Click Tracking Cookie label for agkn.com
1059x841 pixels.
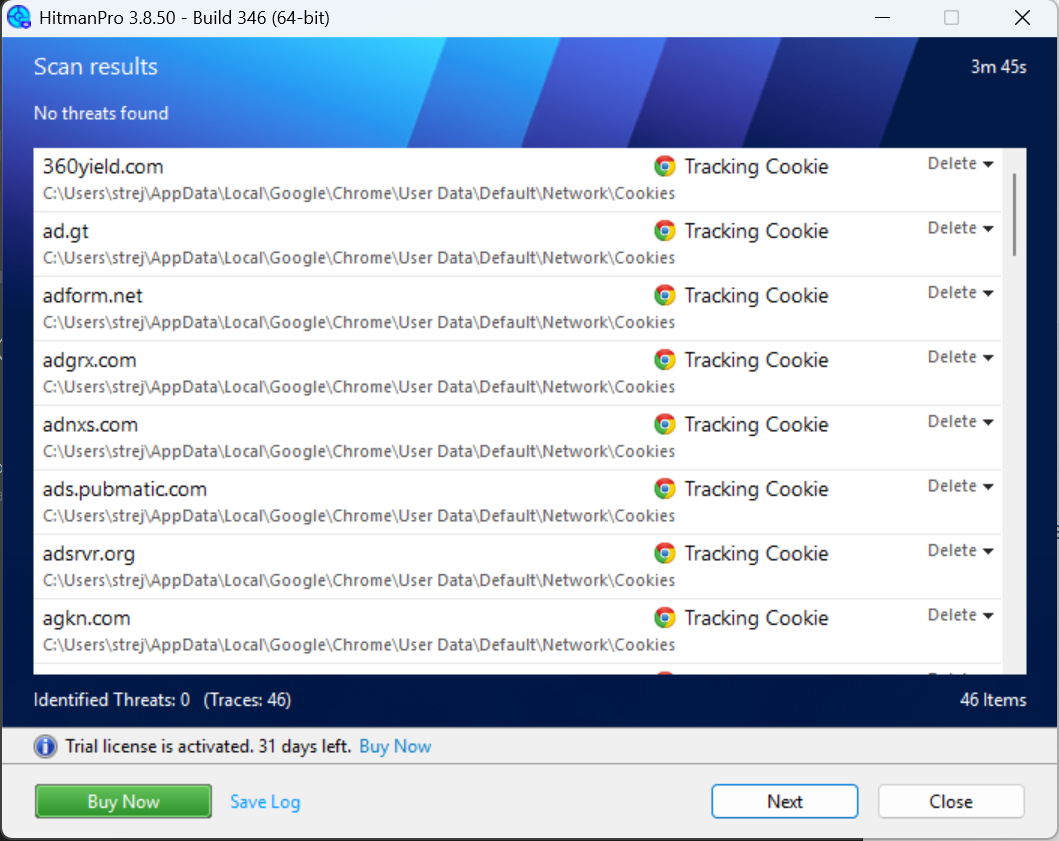[x=756, y=619]
